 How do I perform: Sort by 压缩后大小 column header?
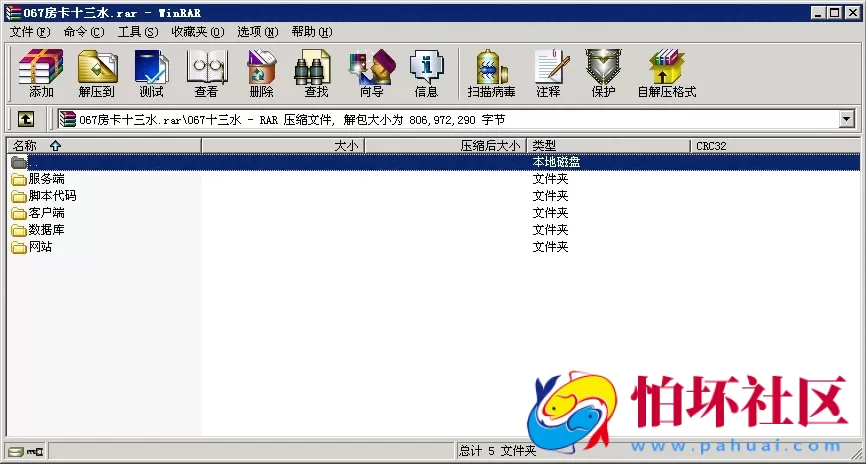pos(446,146)
